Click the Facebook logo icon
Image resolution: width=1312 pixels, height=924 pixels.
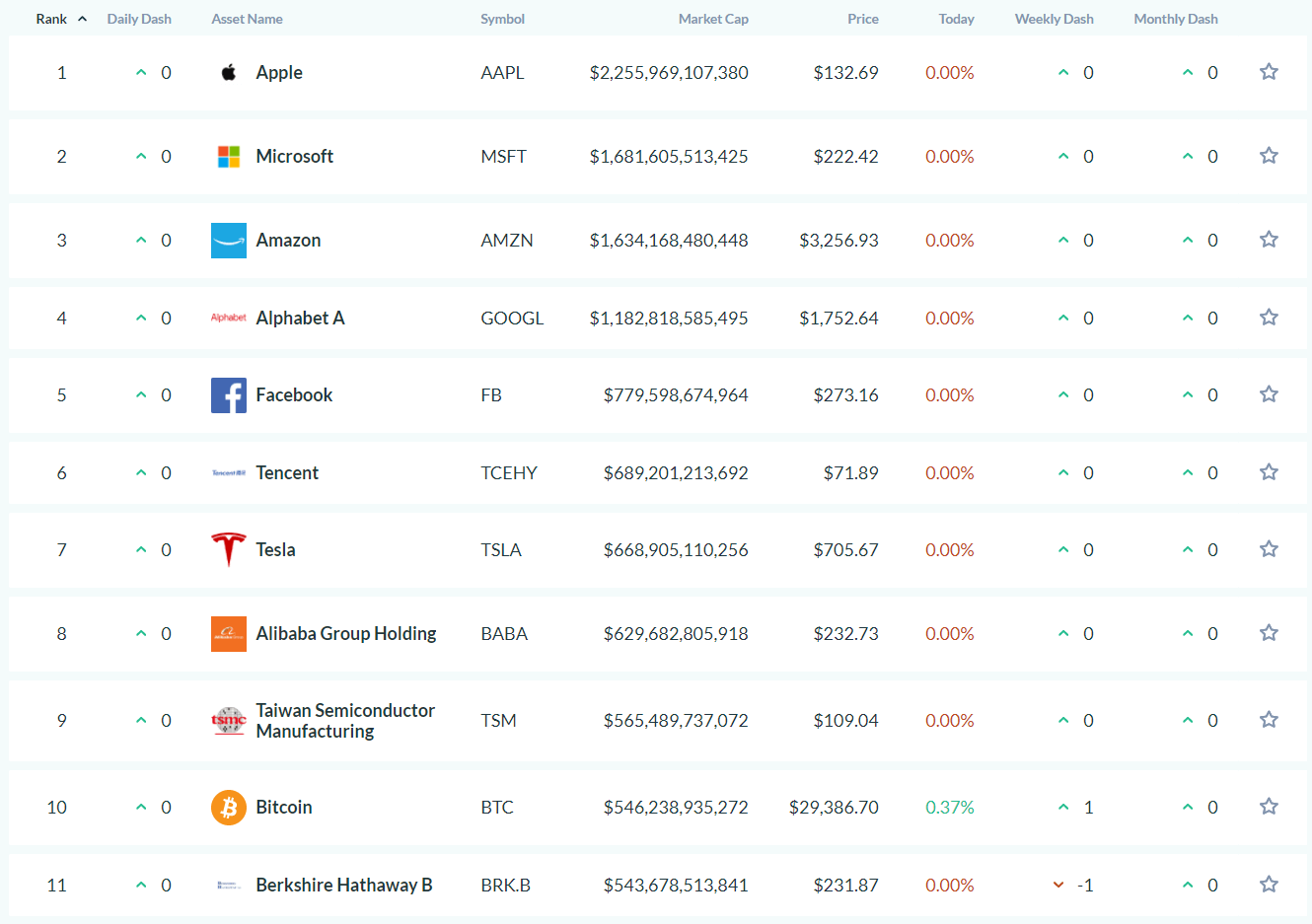pos(229,395)
